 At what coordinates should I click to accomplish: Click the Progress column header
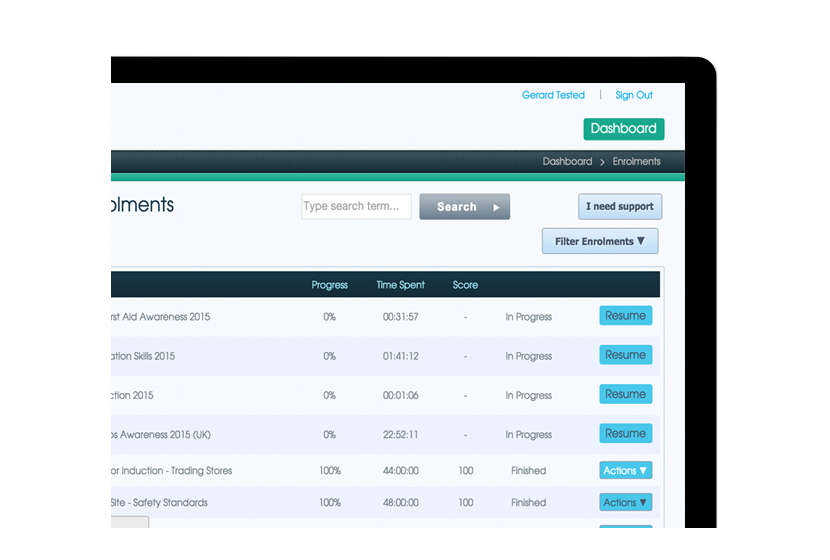(329, 285)
